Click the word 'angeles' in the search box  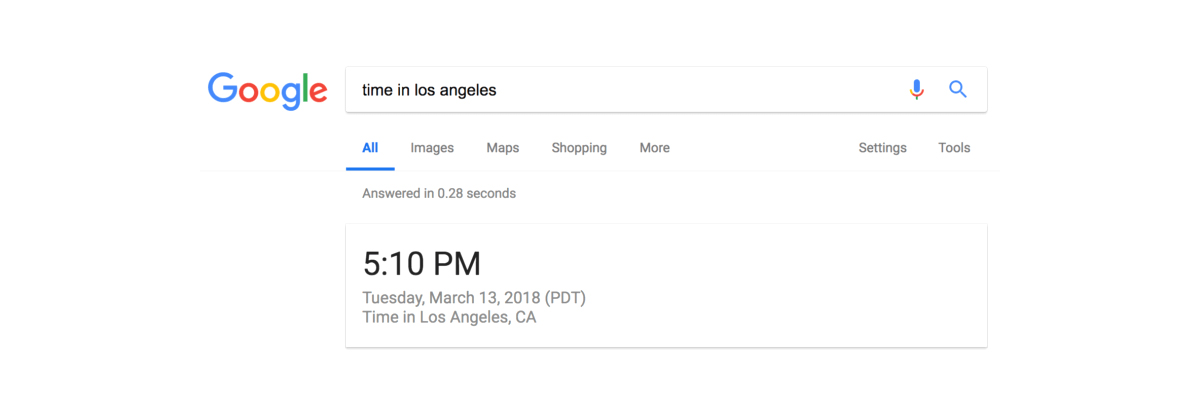pyautogui.click(x=469, y=91)
